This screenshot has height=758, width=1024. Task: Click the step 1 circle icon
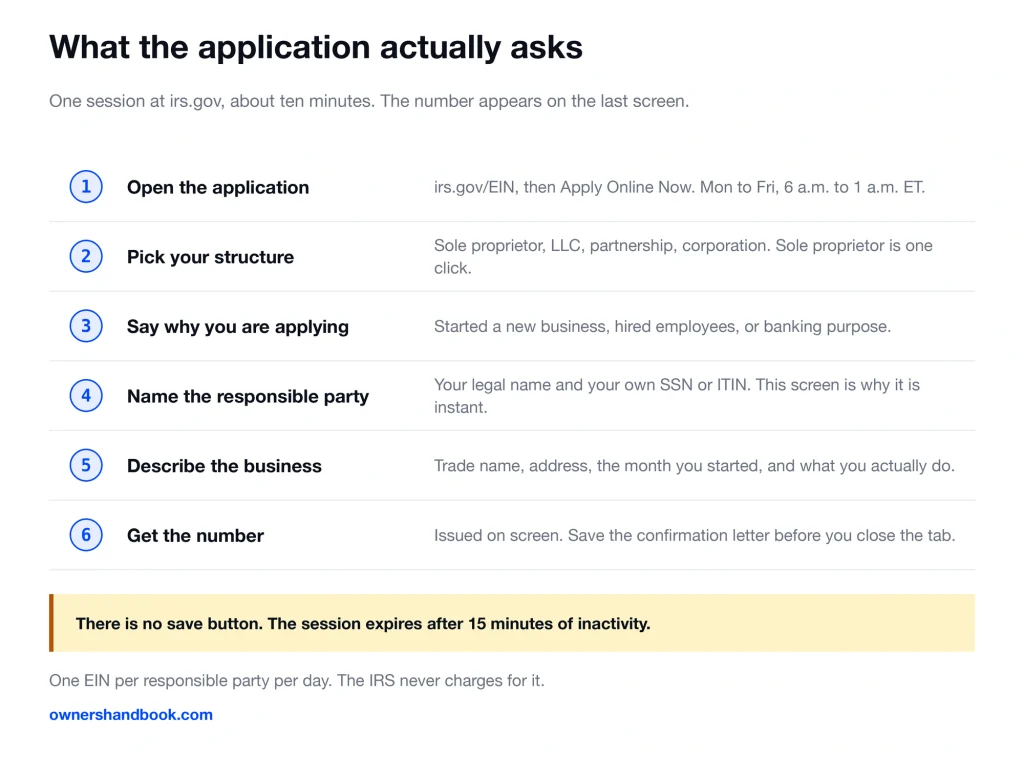[86, 187]
